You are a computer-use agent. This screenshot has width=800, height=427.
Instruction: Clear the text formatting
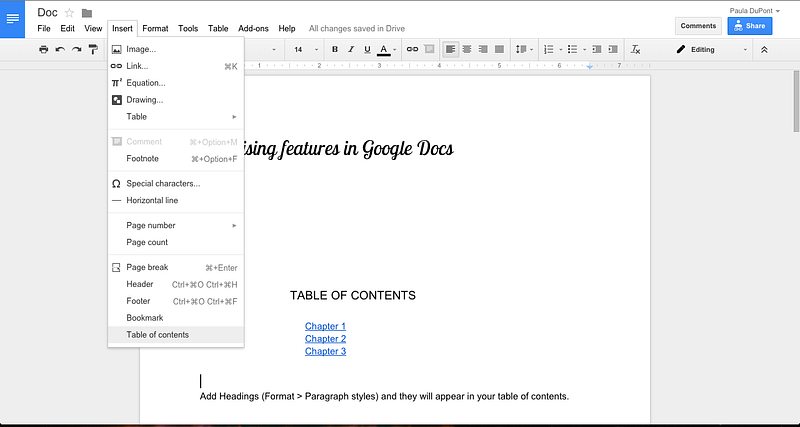[x=635, y=49]
